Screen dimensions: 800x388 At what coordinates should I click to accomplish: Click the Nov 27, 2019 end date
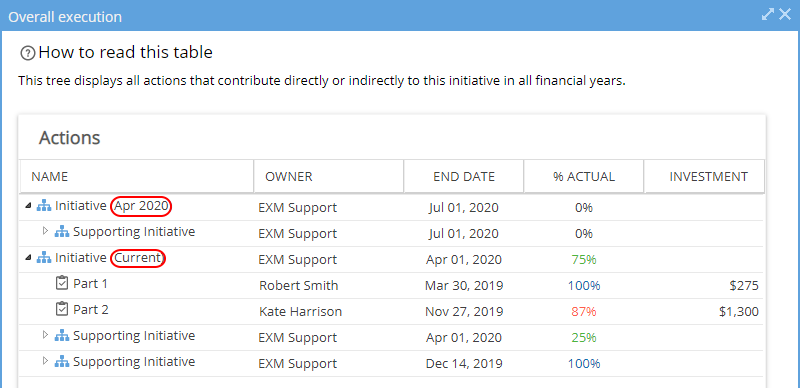464,311
